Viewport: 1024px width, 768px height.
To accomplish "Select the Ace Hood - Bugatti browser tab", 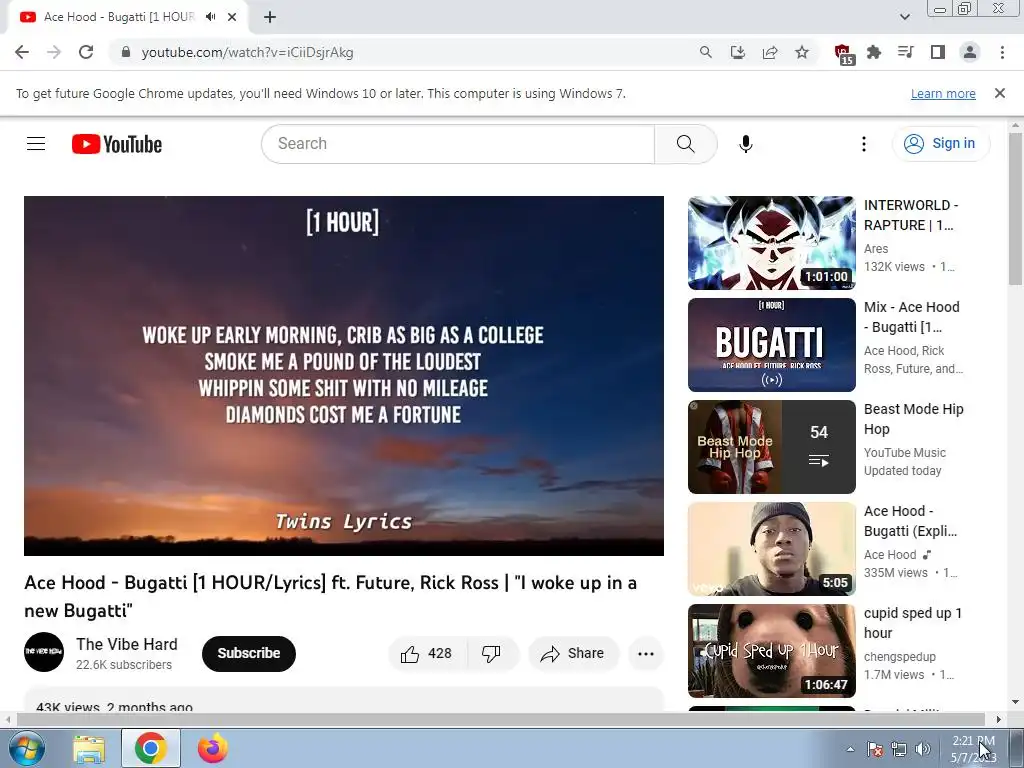I will (x=119, y=17).
